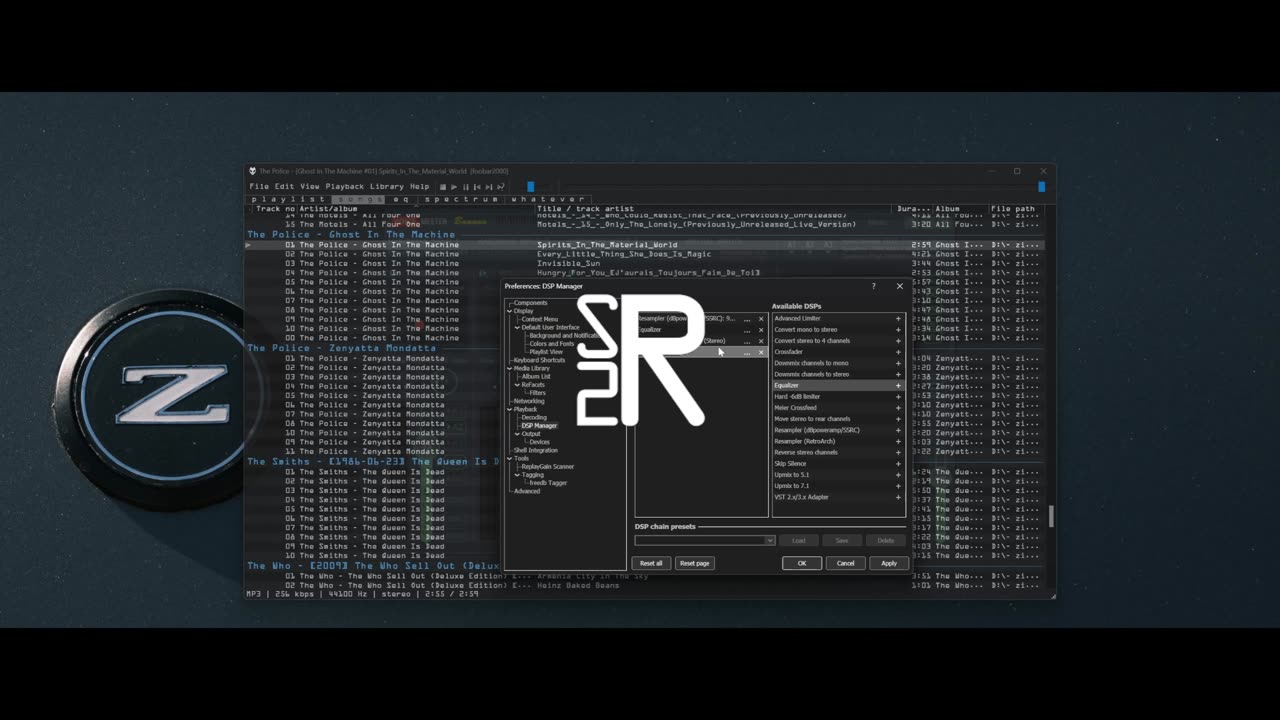Add Upmix to 5.1 via plus icon
Screen dimensions: 1280x720
(898, 475)
